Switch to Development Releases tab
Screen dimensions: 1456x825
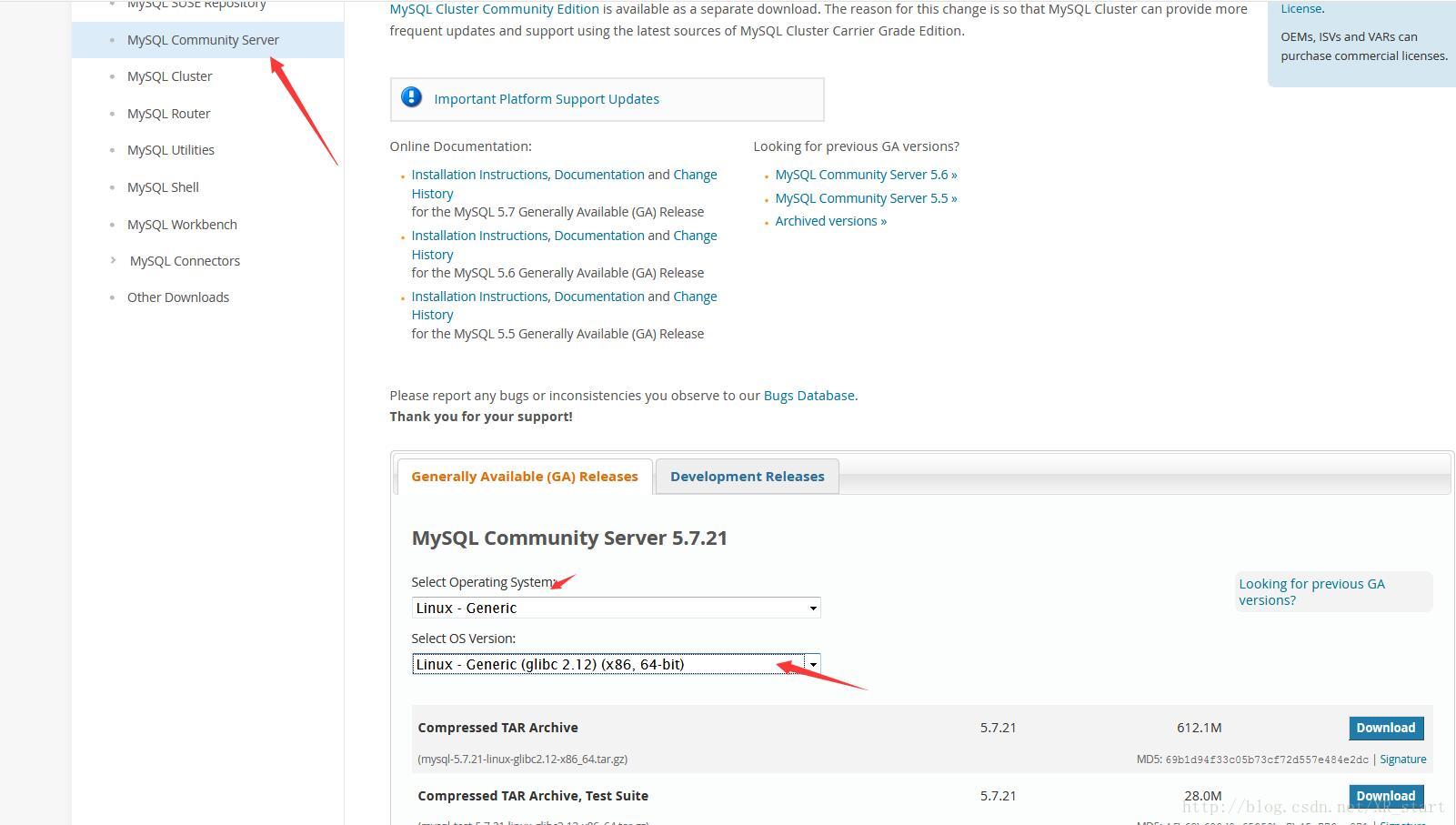click(748, 477)
